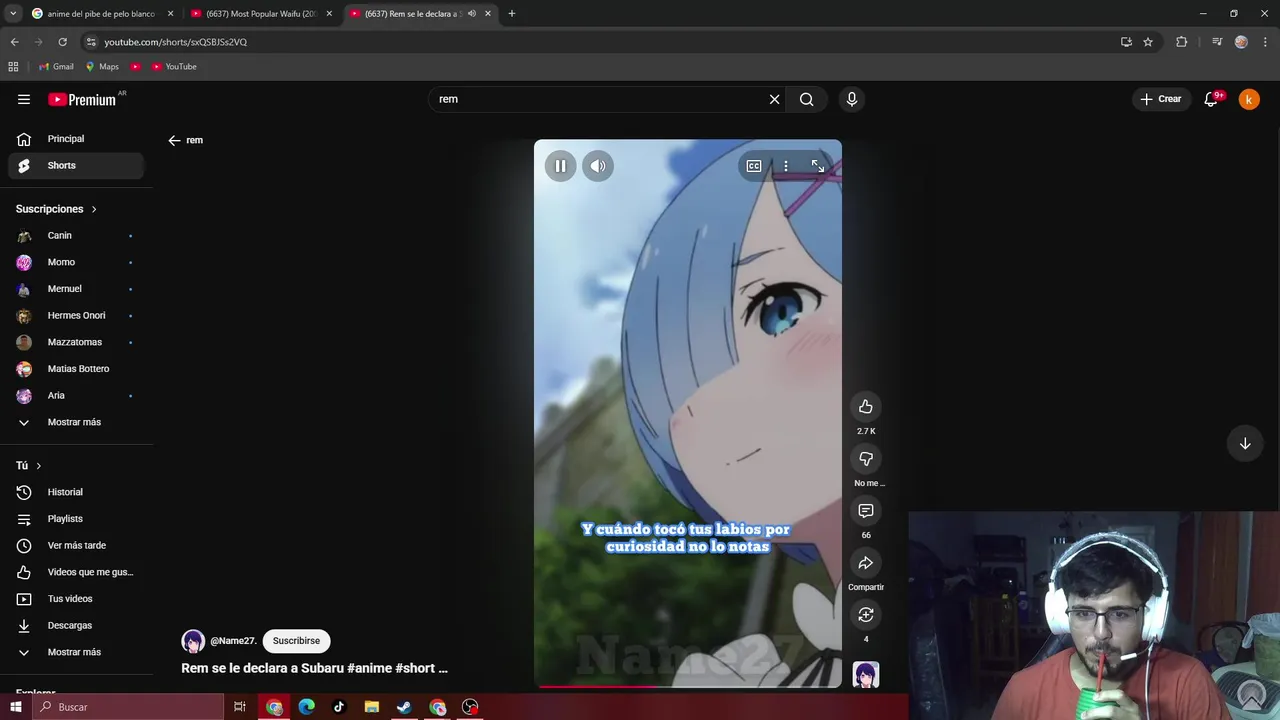Viewport: 1280px width, 720px height.
Task: Go back to the previous browser page
Action: pyautogui.click(x=14, y=42)
